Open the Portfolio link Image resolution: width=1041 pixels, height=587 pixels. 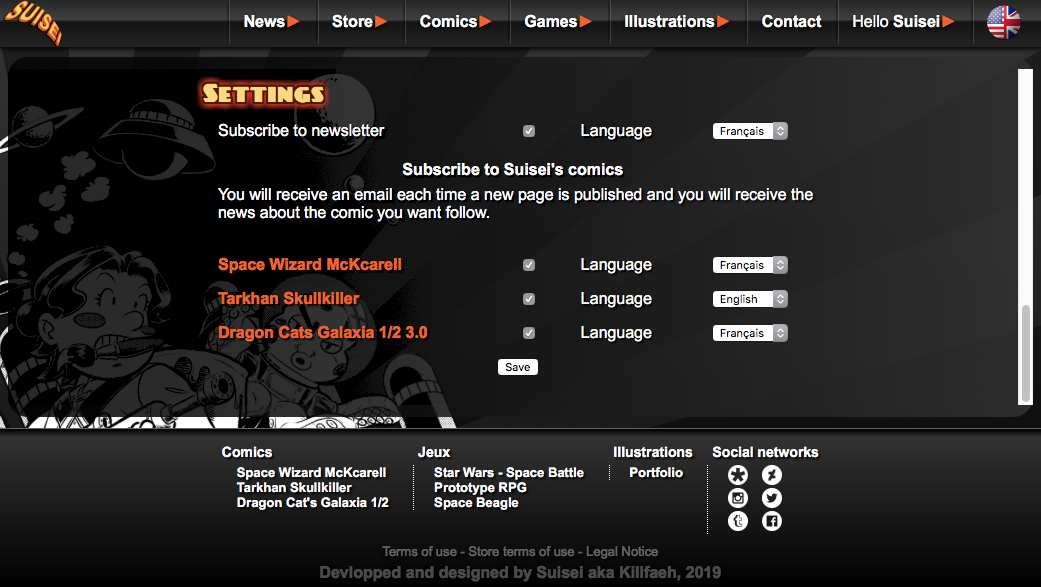tap(656, 472)
